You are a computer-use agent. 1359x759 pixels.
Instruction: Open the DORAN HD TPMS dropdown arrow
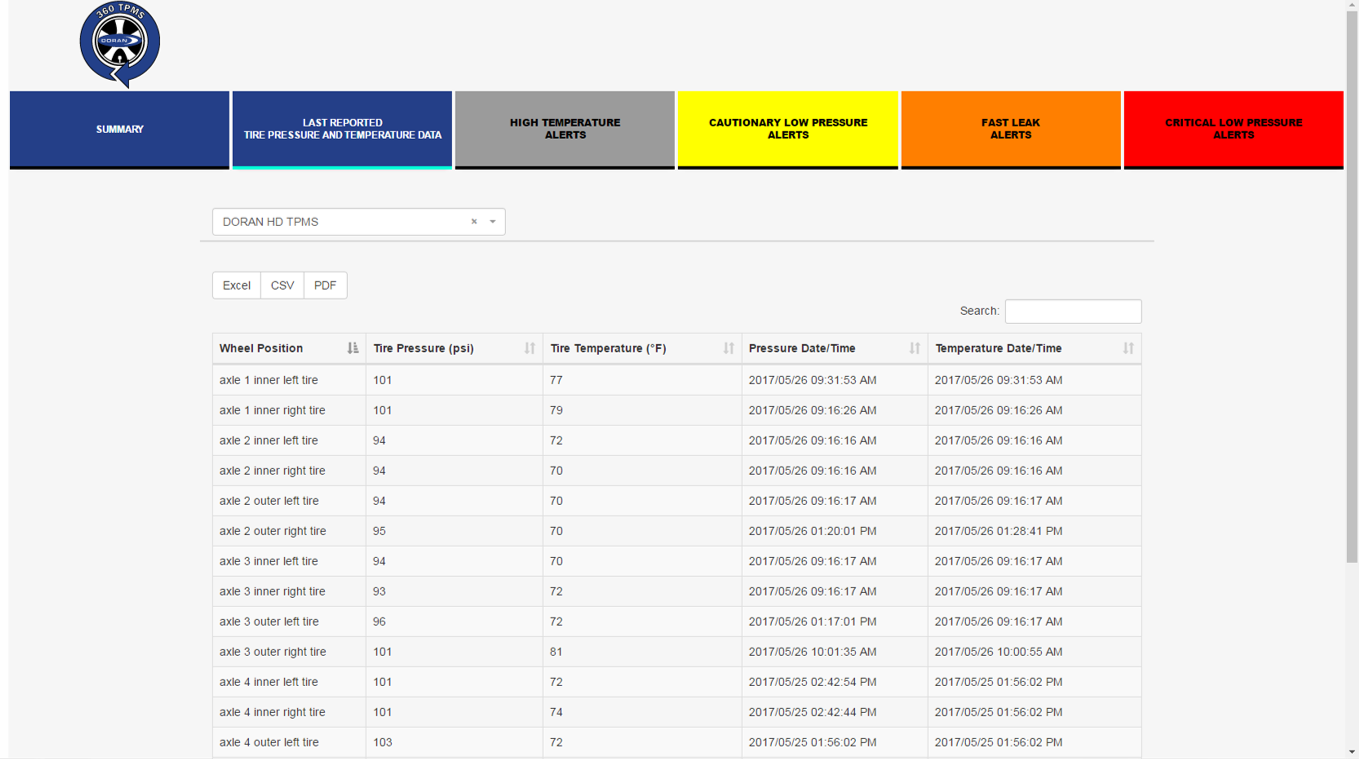coord(493,222)
